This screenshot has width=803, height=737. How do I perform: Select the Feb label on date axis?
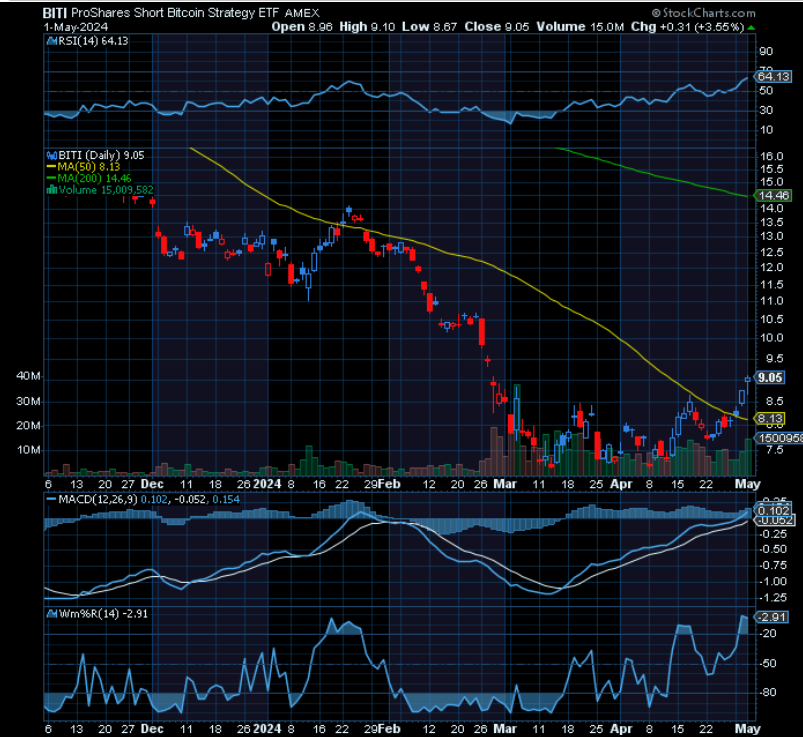tap(390, 480)
